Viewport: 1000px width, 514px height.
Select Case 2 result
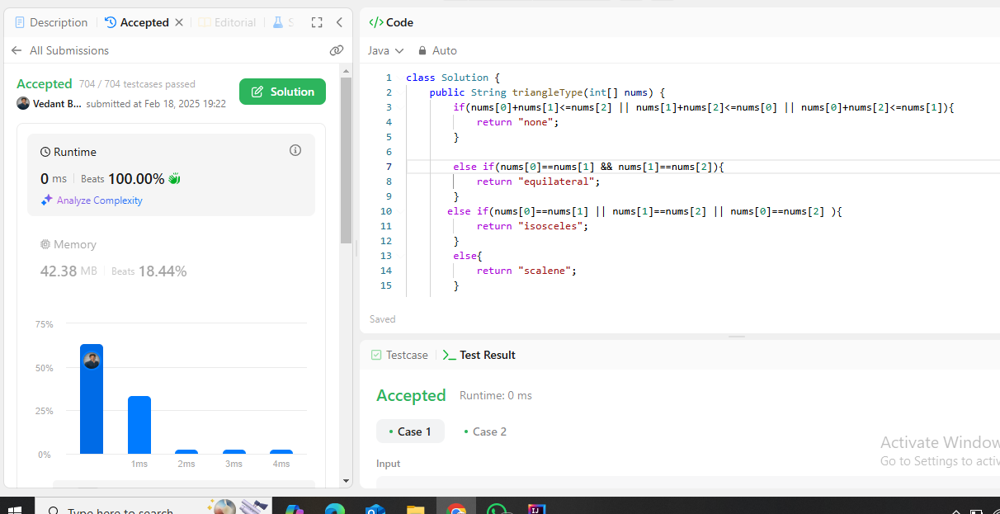point(485,432)
